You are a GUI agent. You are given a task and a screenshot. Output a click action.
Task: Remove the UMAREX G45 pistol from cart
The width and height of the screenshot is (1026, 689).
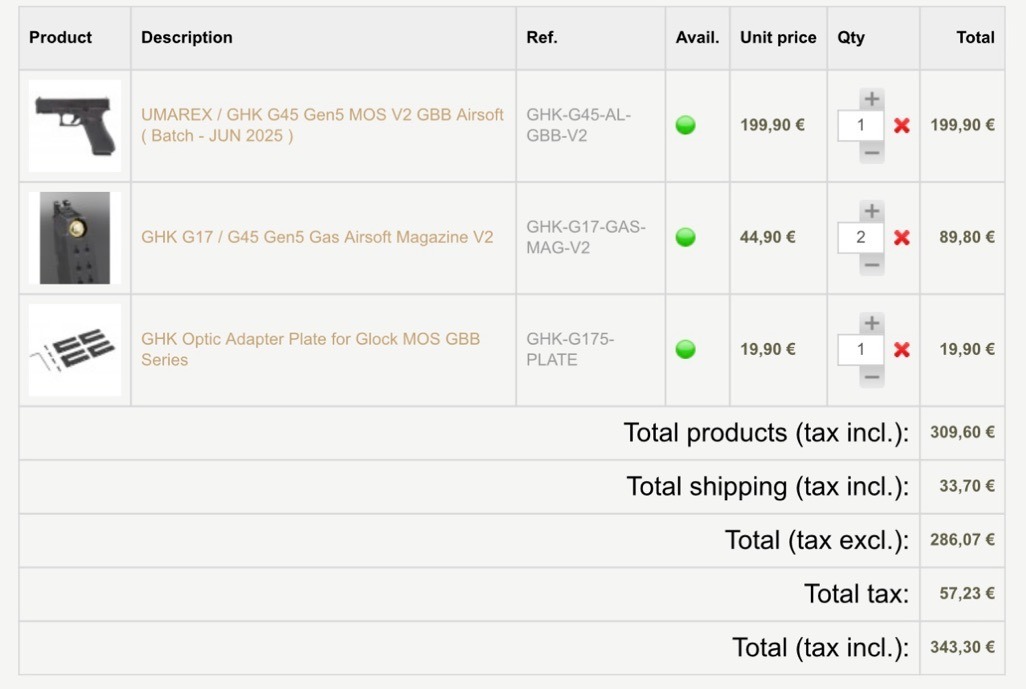901,126
